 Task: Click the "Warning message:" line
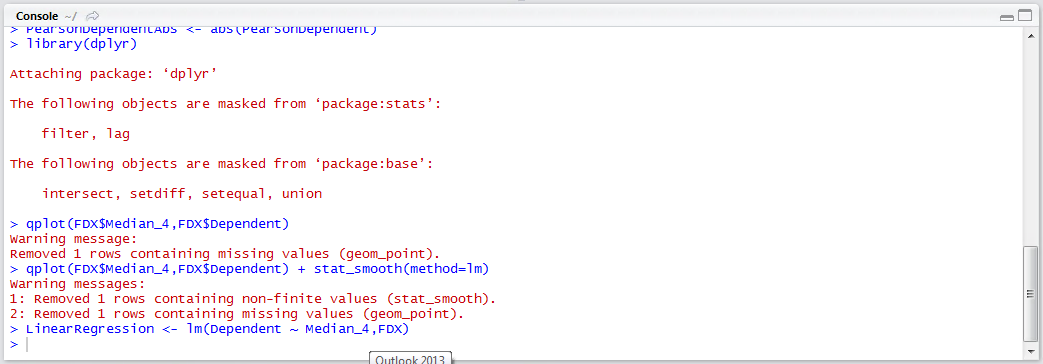(73, 238)
